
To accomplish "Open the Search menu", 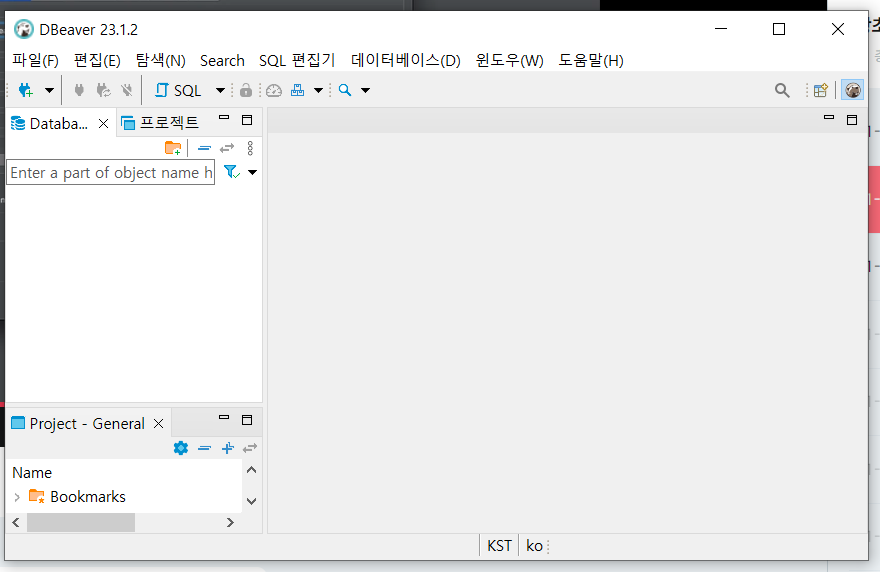I will tap(222, 60).
